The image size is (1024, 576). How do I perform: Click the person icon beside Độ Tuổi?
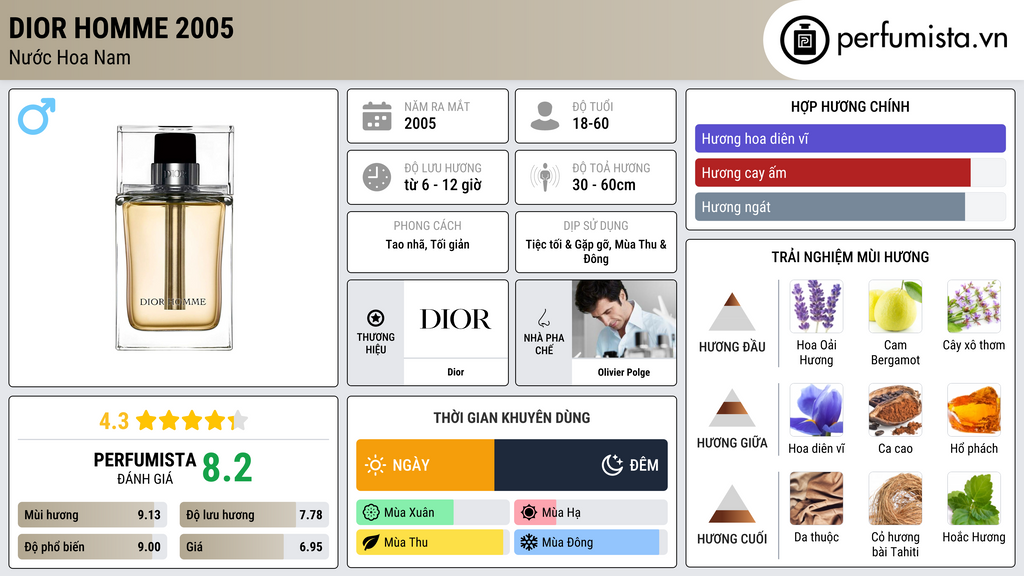pyautogui.click(x=544, y=116)
